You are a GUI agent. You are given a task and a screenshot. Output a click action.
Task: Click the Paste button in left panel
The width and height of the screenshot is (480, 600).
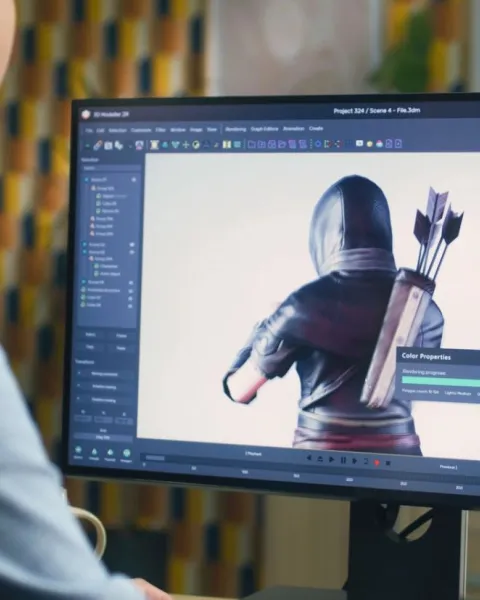point(121,348)
